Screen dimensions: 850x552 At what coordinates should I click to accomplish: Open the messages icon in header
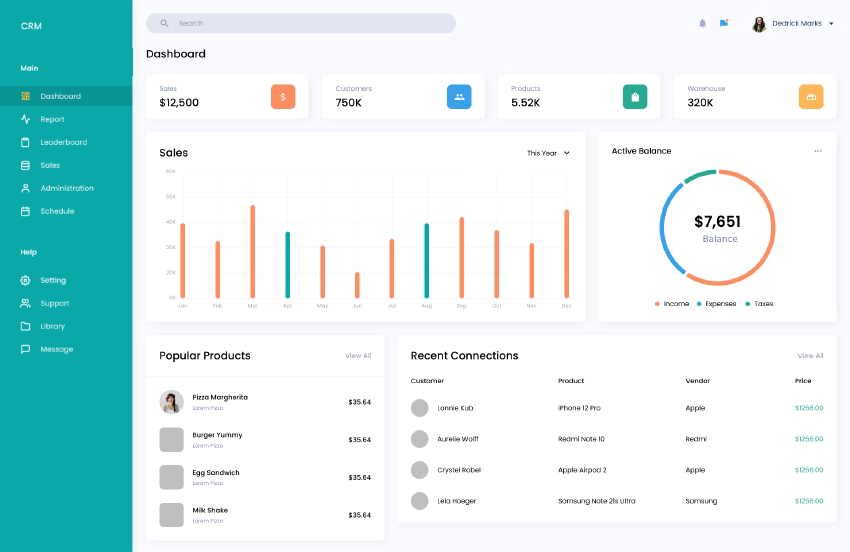tap(724, 23)
